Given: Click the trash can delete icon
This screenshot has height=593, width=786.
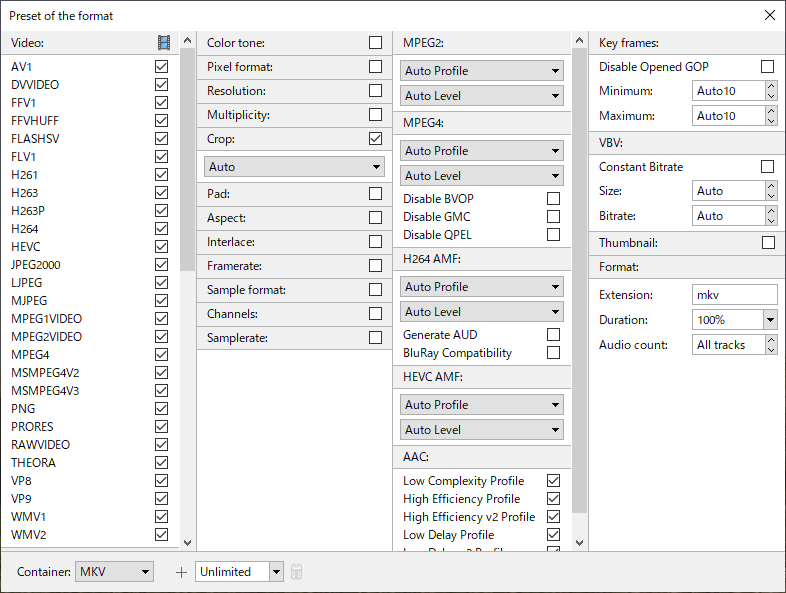Looking at the screenshot, I should [x=296, y=571].
